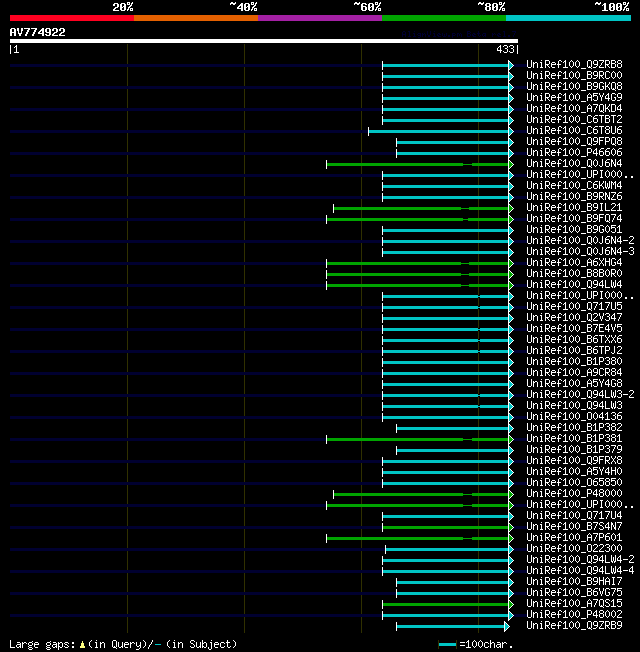This screenshot has width=640, height=652.
Task: Select the UniRef100_Q717U4 label
Action: tap(574, 516)
